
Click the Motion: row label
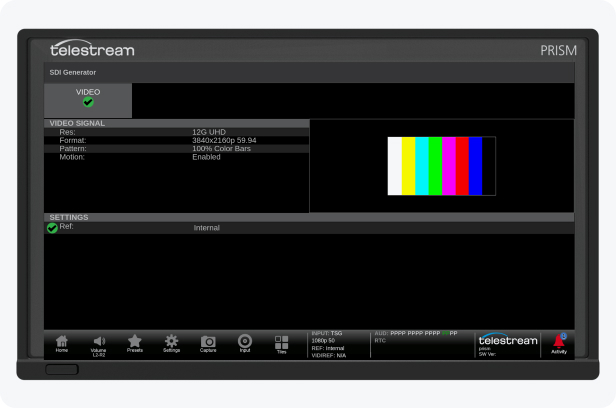click(x=72, y=157)
